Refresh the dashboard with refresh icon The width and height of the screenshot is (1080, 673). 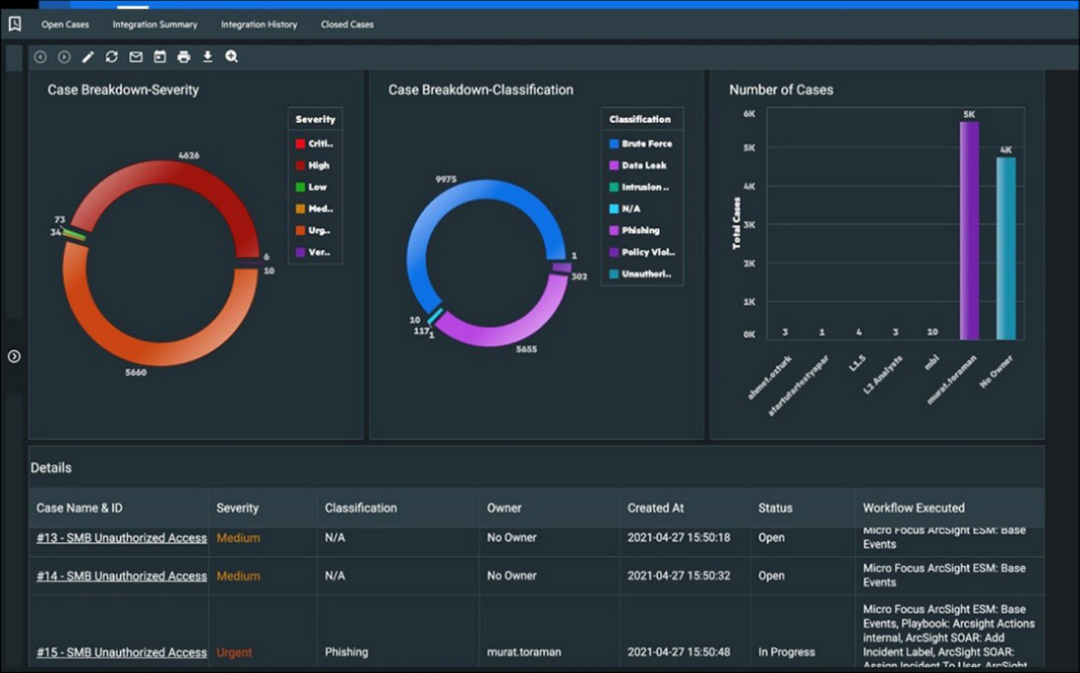coord(112,56)
